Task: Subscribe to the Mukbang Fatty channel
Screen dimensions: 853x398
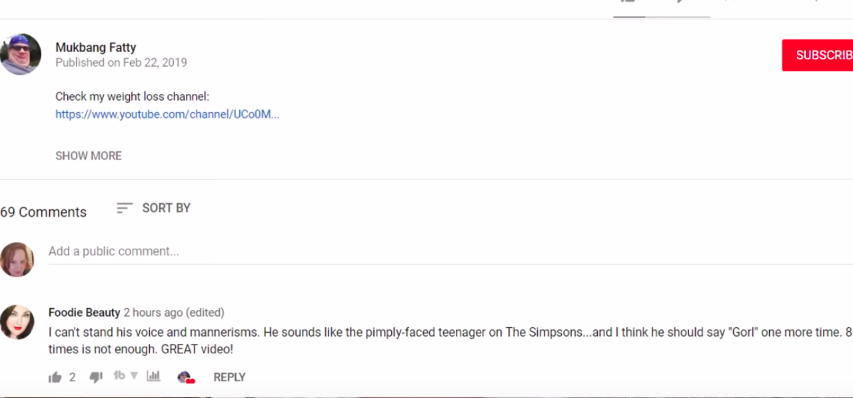Action: [x=817, y=55]
